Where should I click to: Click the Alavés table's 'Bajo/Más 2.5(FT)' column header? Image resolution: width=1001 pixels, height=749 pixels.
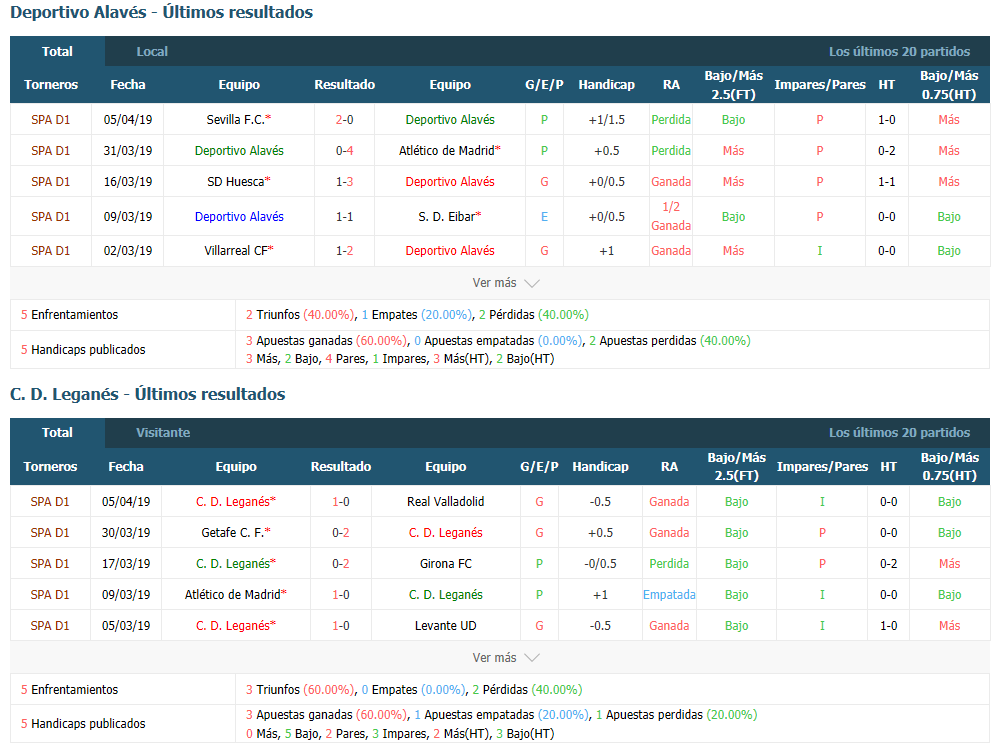(734, 85)
